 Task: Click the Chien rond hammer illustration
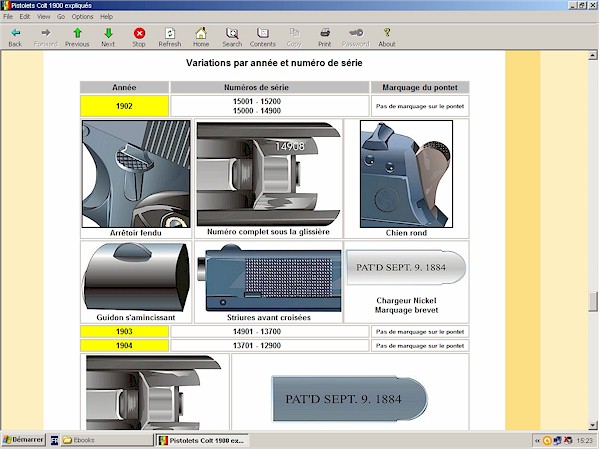tap(406, 174)
